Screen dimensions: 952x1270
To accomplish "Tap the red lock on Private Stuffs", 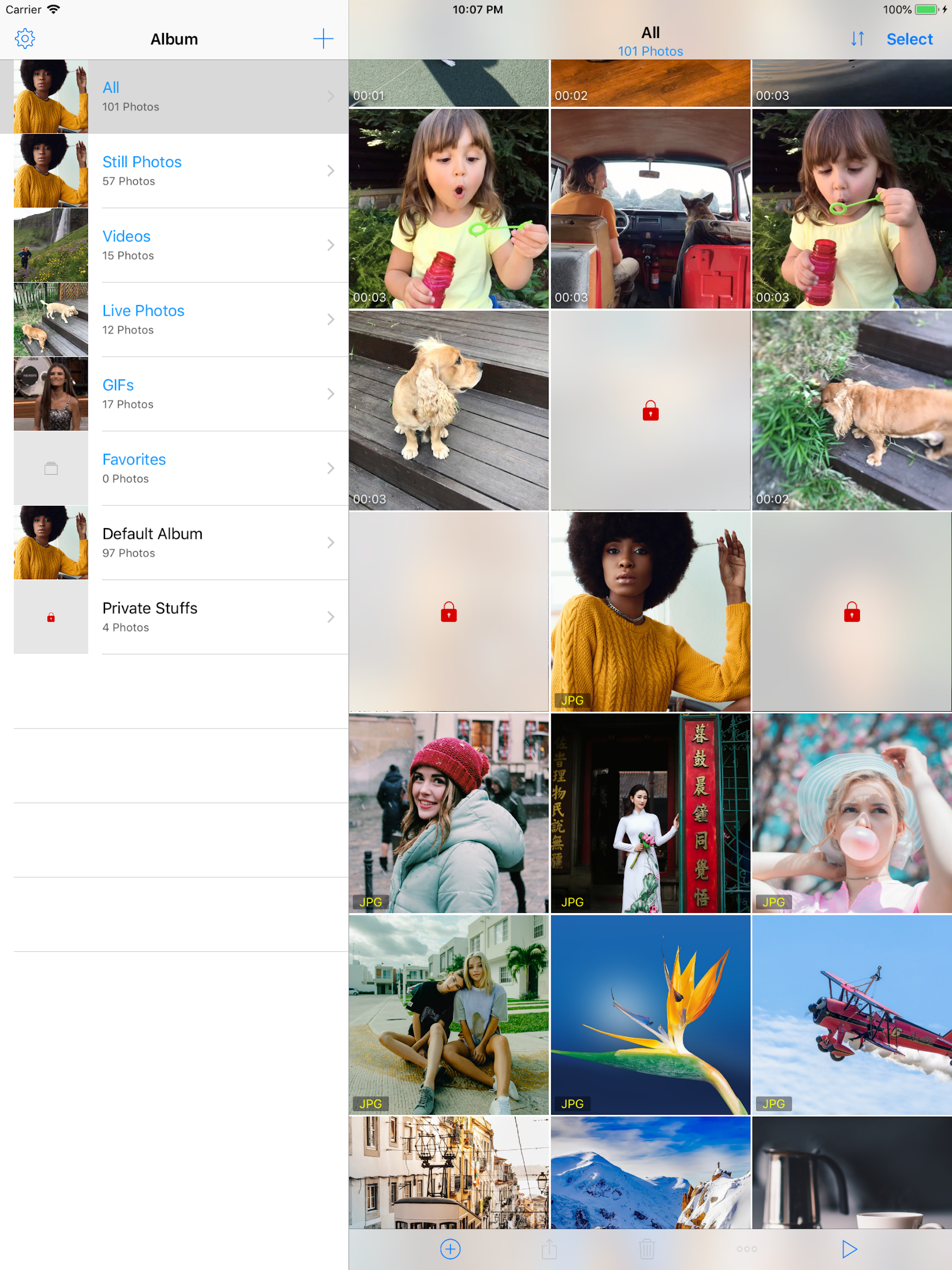I will coord(51,617).
